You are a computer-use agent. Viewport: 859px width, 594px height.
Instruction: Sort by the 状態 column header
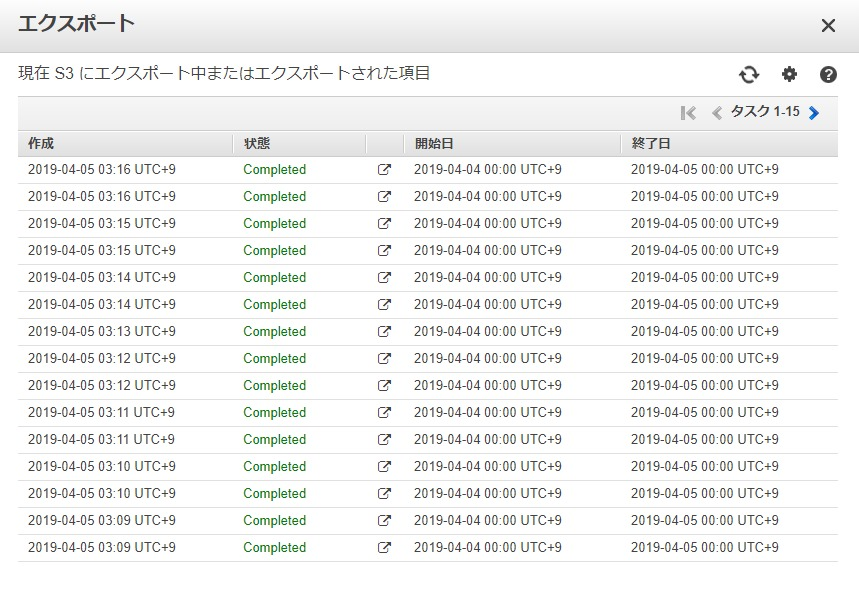click(x=257, y=144)
